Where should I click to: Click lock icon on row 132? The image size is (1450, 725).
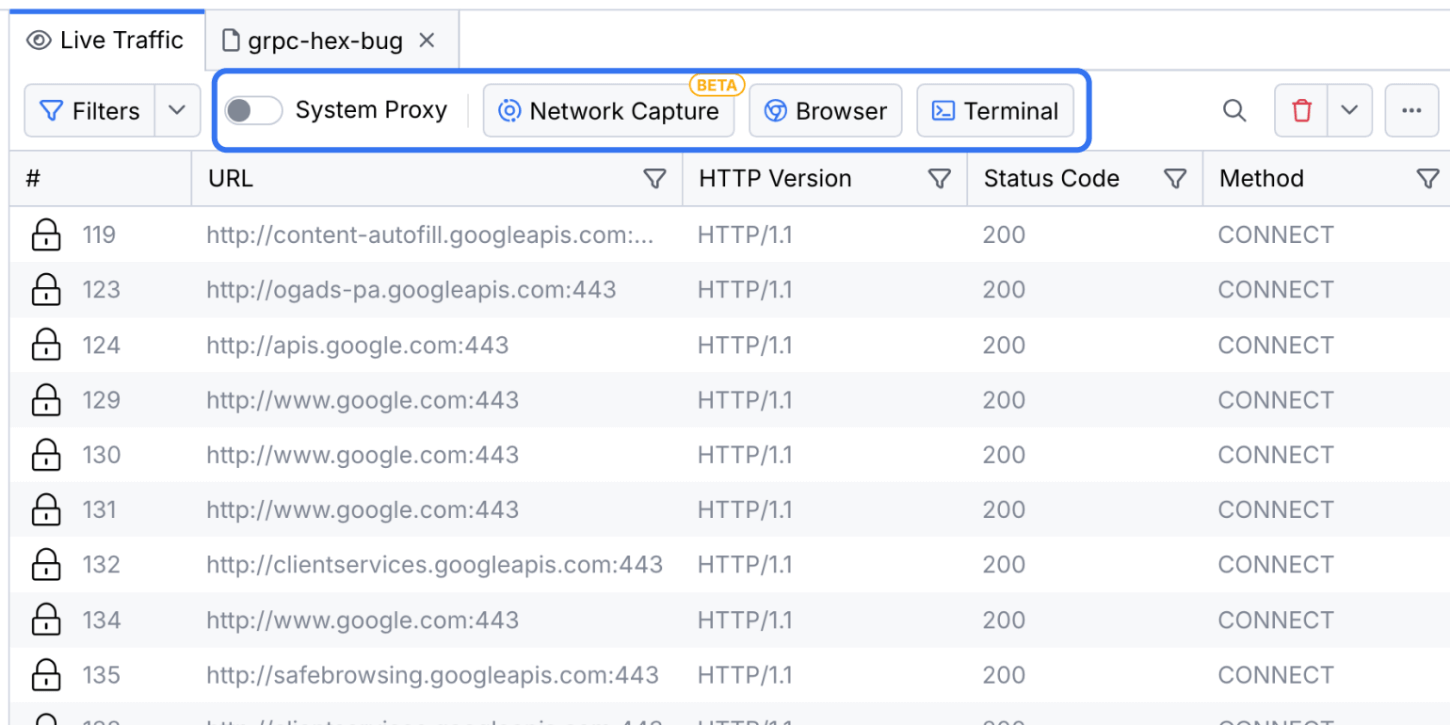tap(46, 565)
